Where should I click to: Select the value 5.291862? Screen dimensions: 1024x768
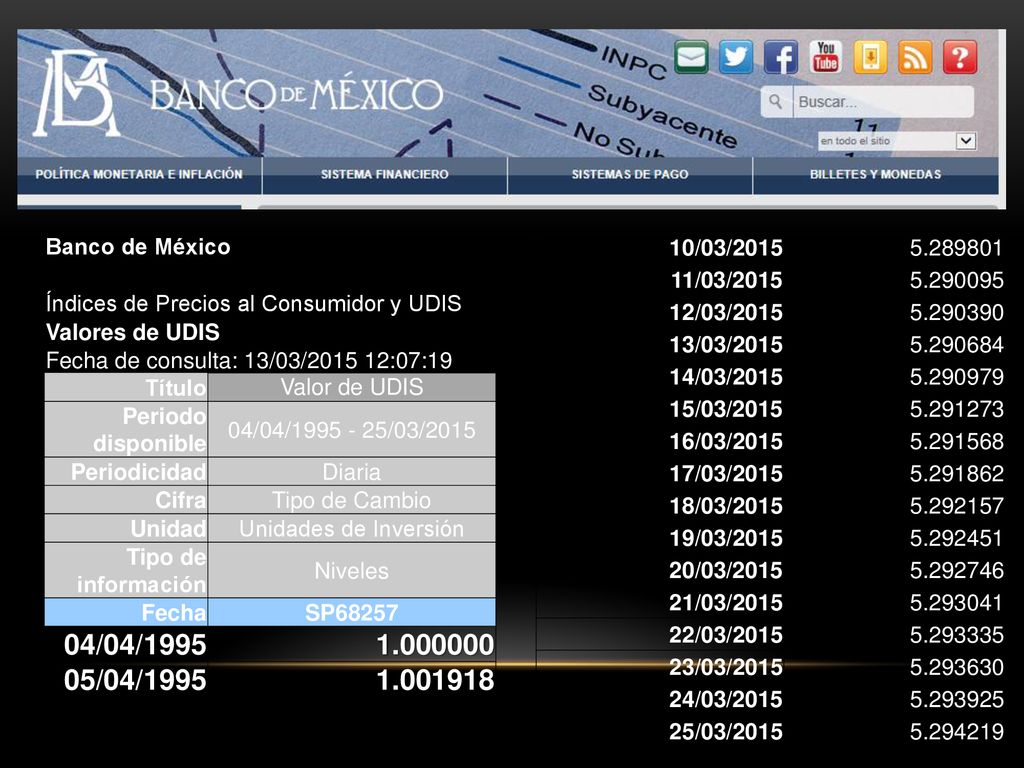pos(957,473)
